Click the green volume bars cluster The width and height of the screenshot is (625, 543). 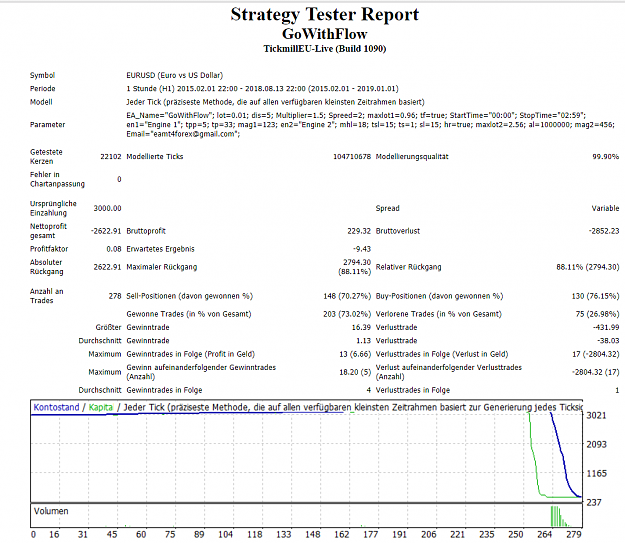(559, 516)
